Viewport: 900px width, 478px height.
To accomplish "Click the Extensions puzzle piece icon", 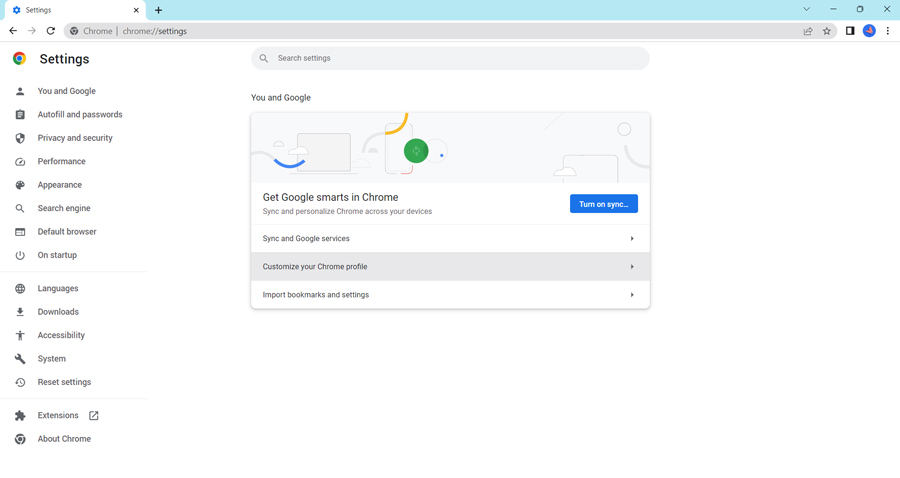I will click(20, 415).
